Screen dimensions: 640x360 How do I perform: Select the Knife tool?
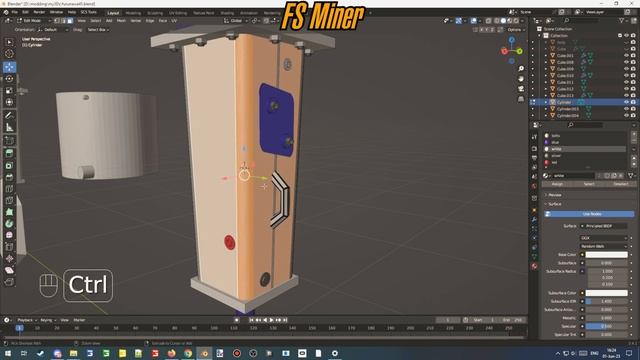(x=9, y=200)
